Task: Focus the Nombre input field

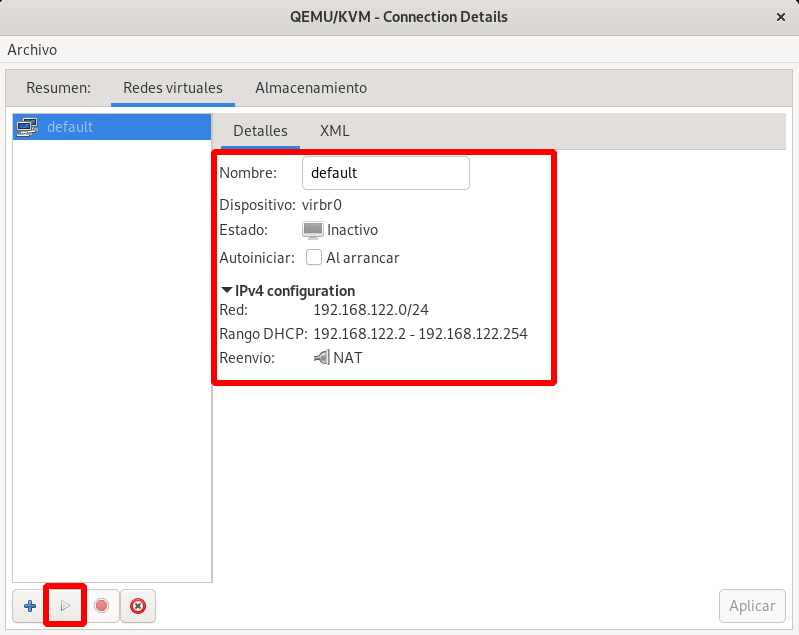Action: click(x=386, y=173)
